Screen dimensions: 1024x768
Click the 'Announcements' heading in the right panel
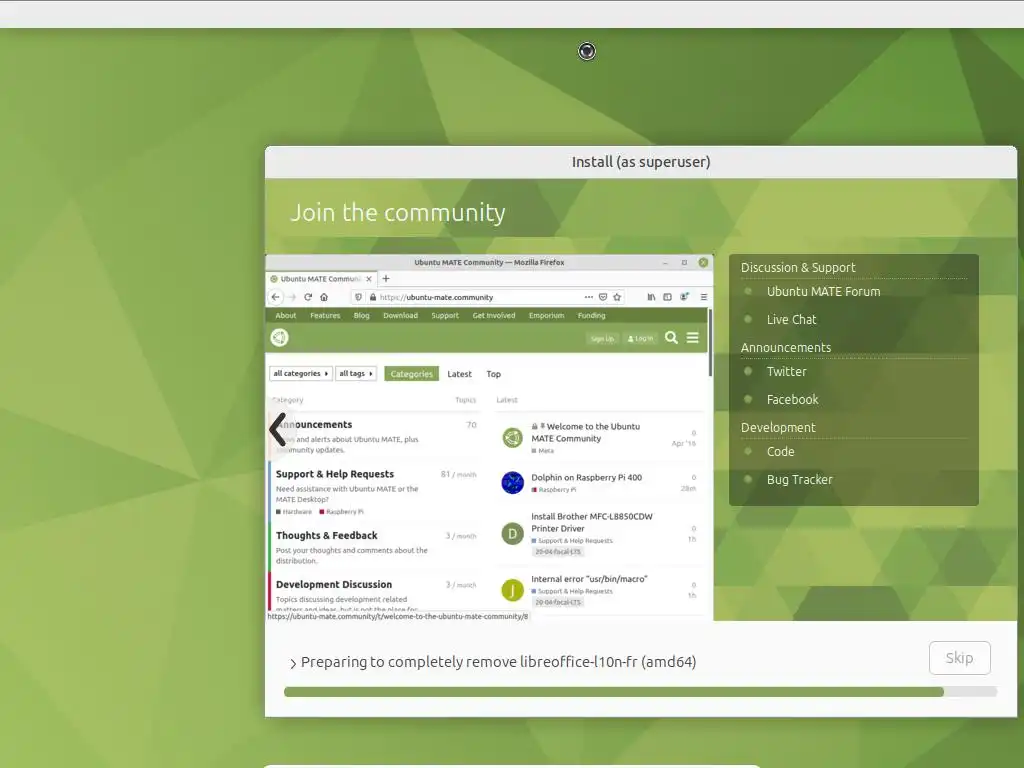point(786,347)
